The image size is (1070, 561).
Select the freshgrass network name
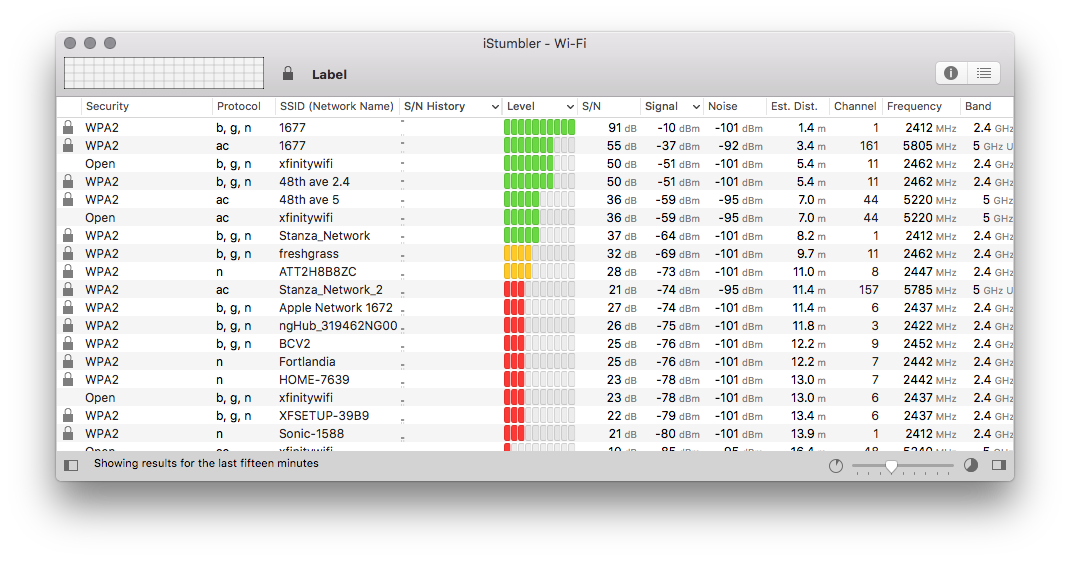coord(308,254)
